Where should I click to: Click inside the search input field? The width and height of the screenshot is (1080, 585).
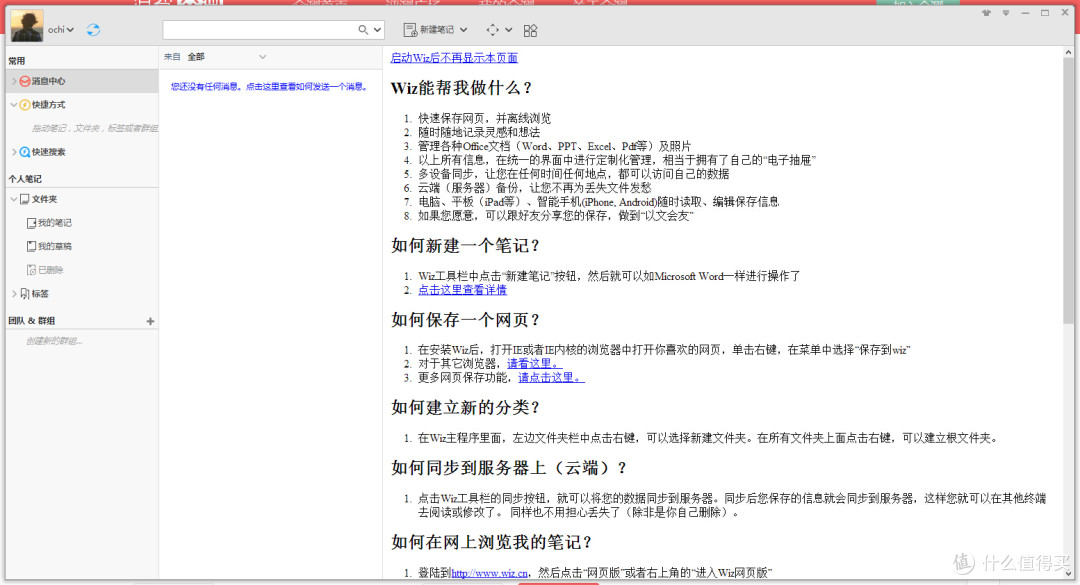[259, 30]
